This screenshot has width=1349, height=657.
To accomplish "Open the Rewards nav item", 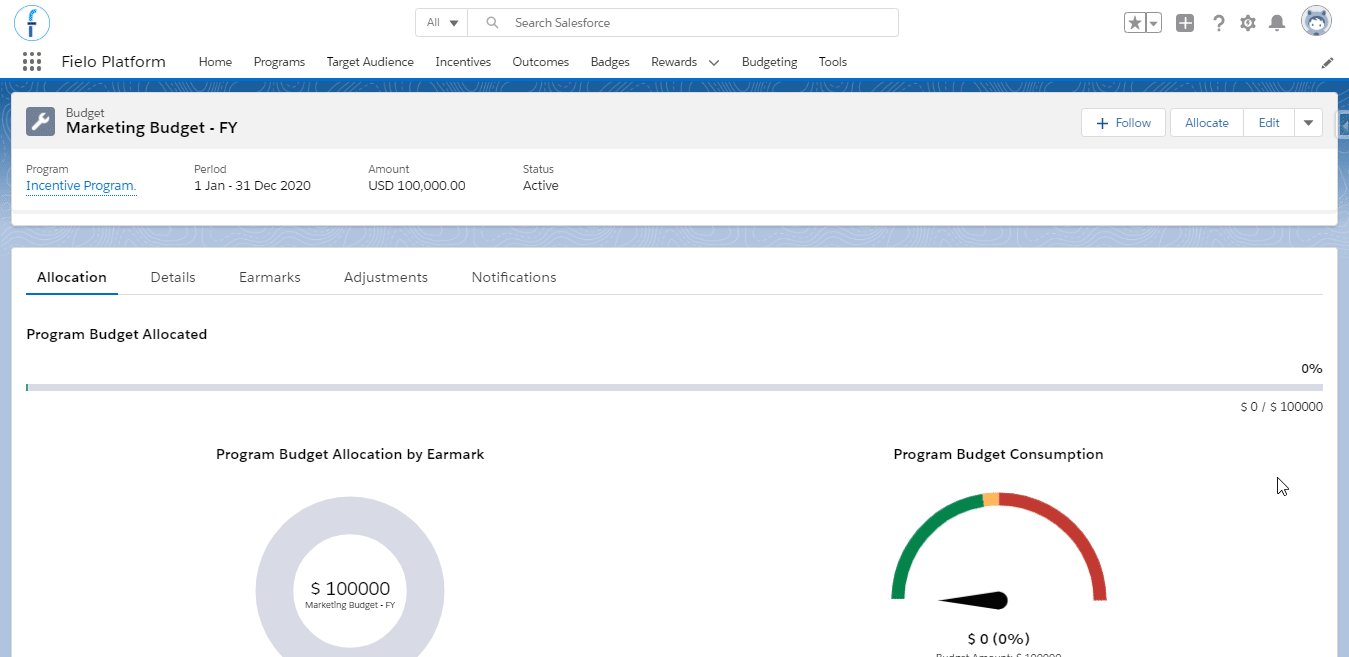I will point(674,62).
